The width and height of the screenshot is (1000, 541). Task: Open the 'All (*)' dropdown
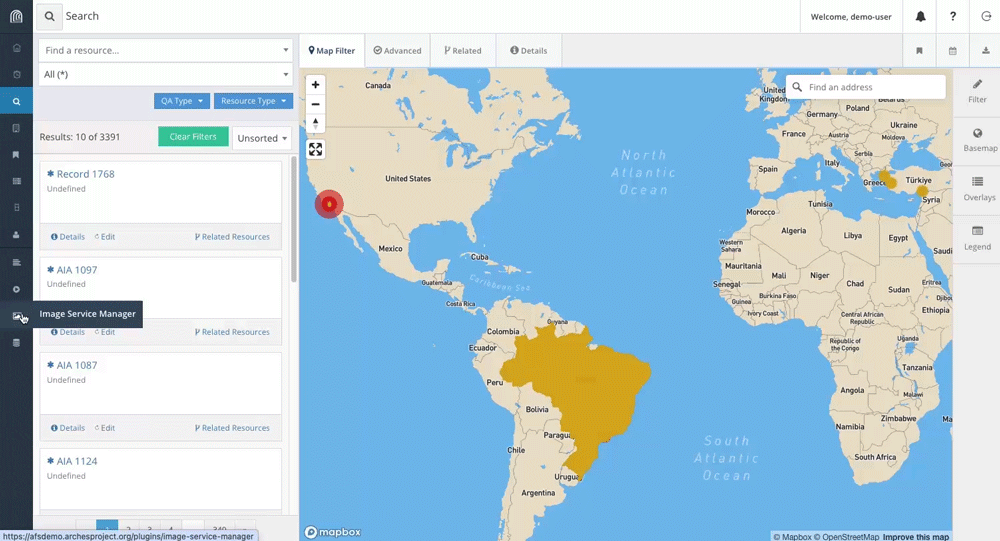pos(166,75)
